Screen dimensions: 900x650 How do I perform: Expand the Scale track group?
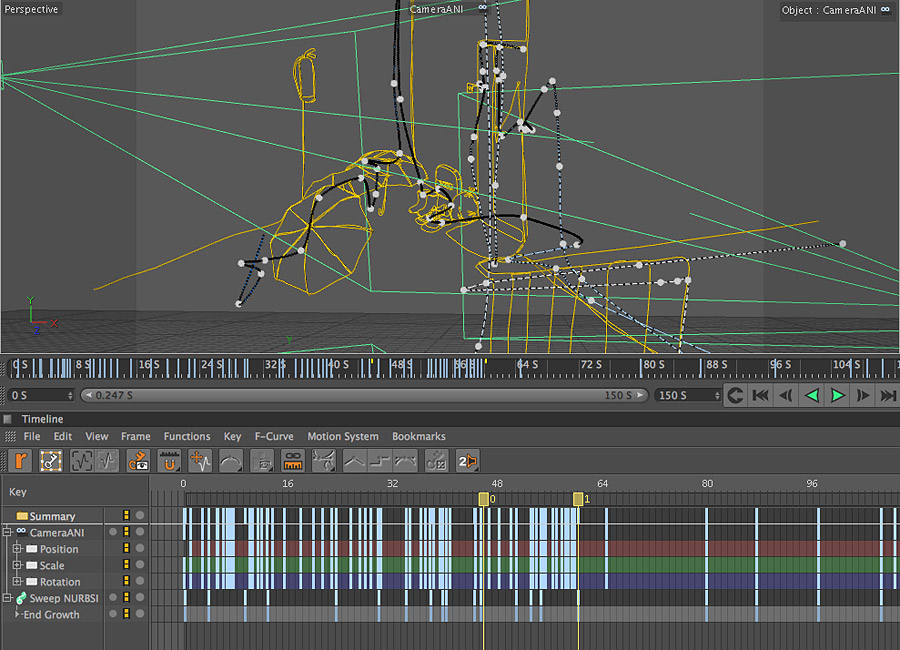(x=17, y=565)
